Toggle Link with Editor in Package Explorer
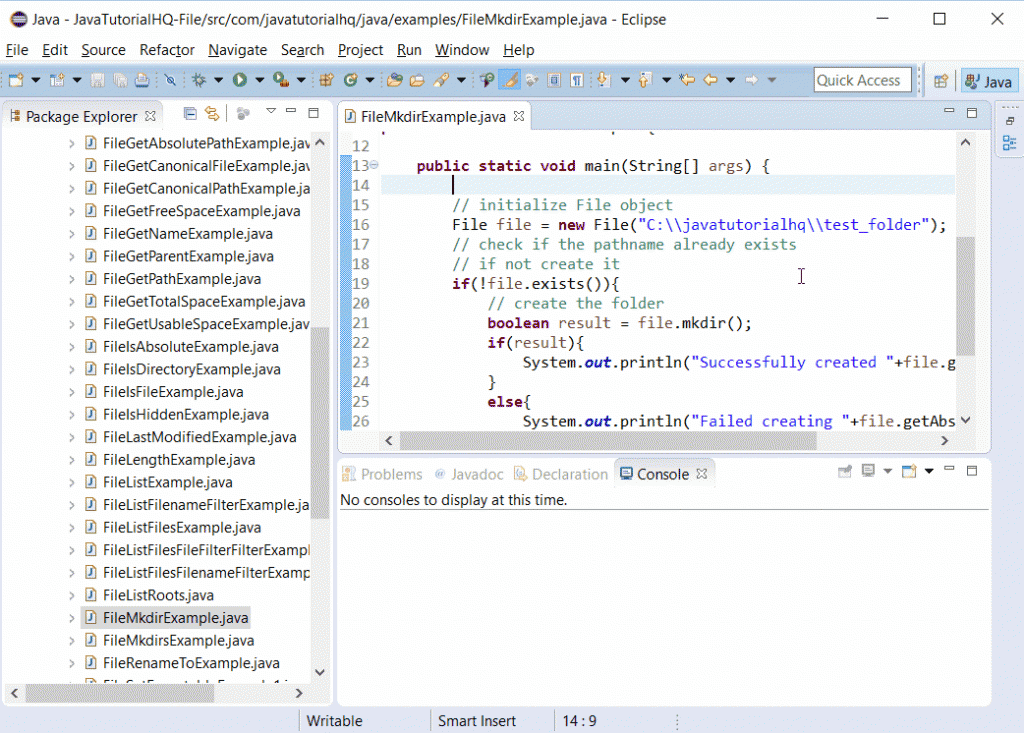The height and width of the screenshot is (733, 1024). click(x=212, y=114)
